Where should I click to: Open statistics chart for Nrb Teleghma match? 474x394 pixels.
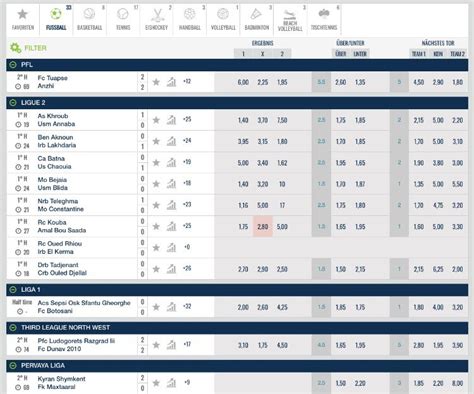171,205
